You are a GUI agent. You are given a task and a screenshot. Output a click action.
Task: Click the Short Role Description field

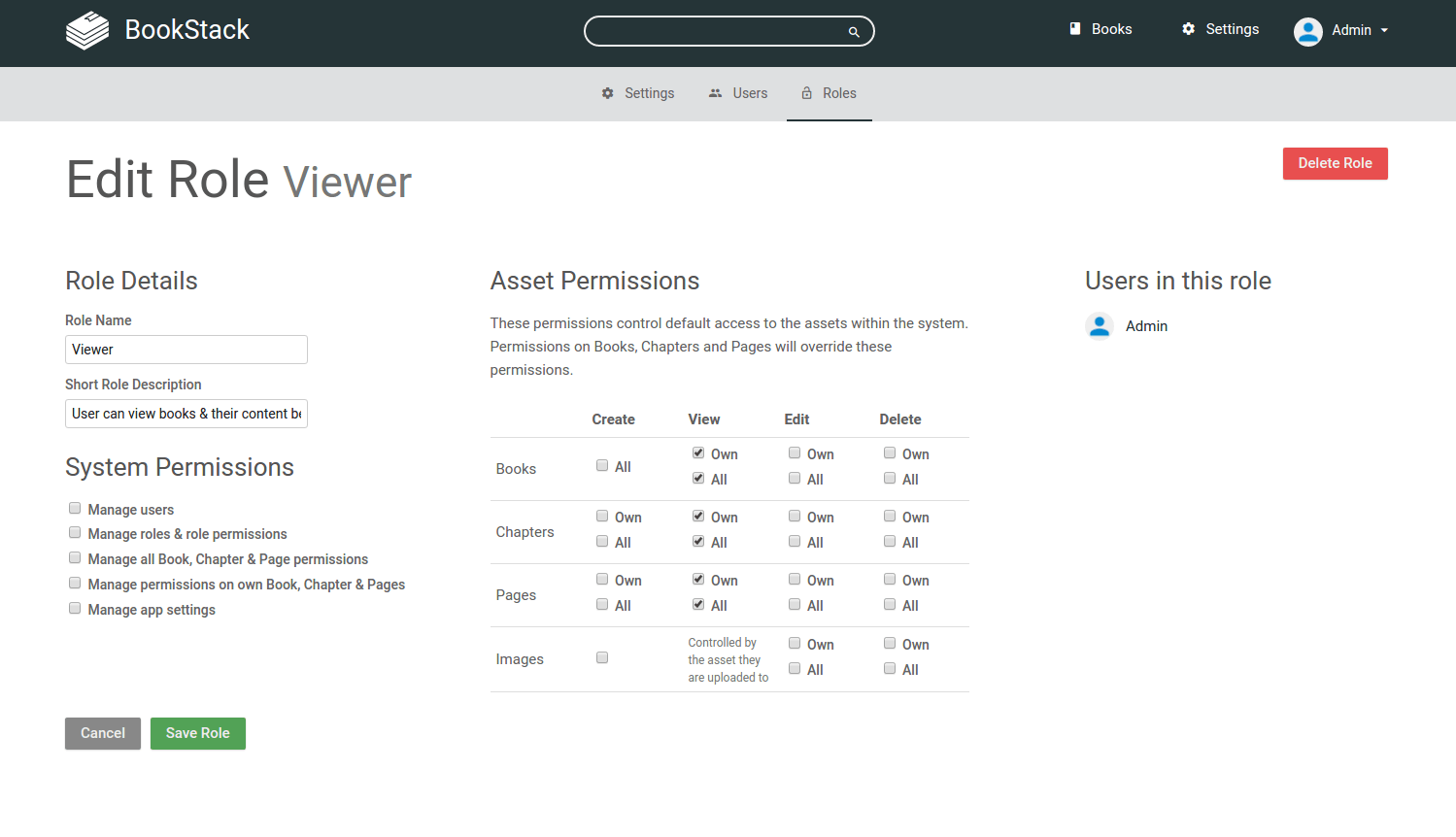pos(186,414)
